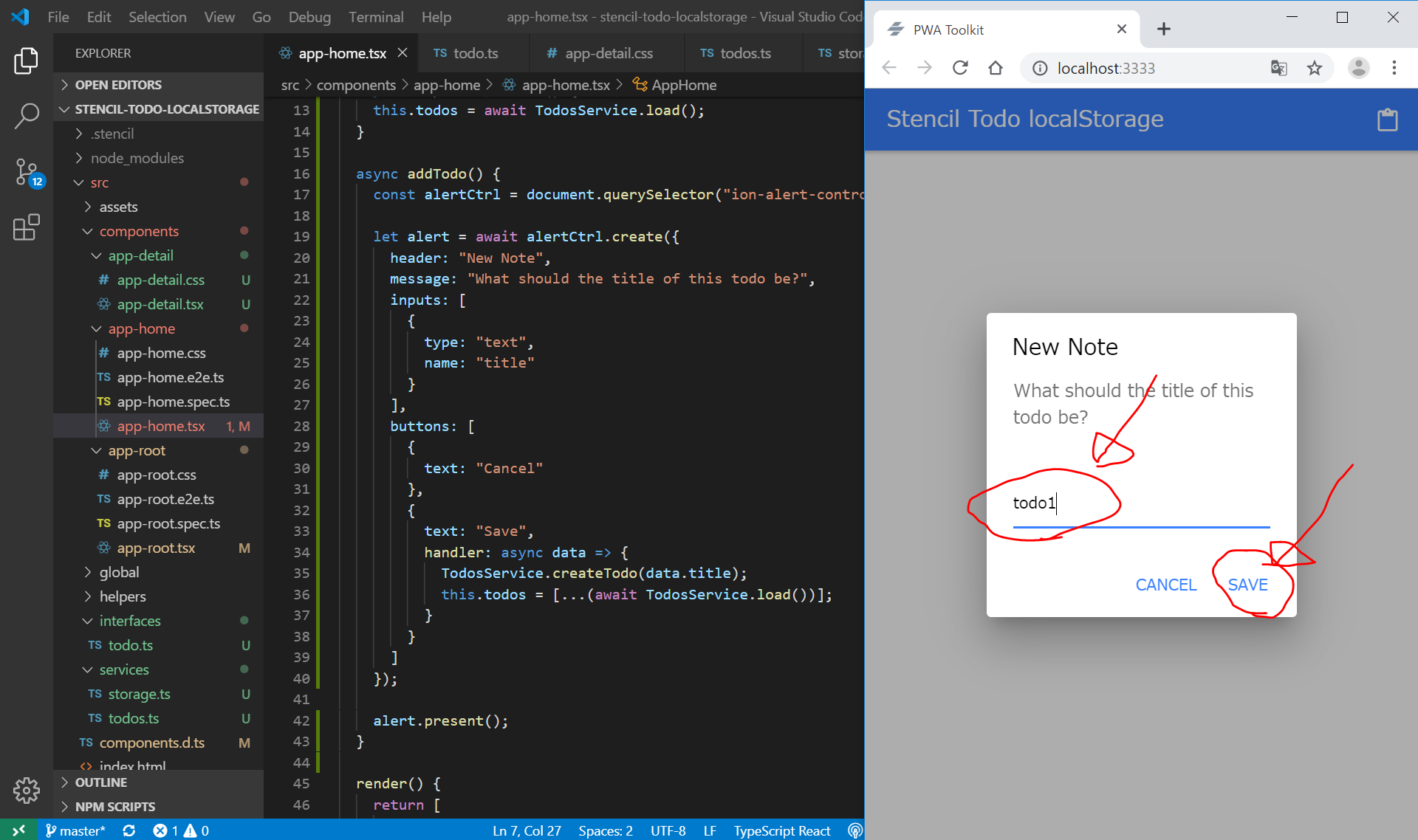1418x840 pixels.
Task: Open the Terminal menu
Action: pyautogui.click(x=376, y=16)
